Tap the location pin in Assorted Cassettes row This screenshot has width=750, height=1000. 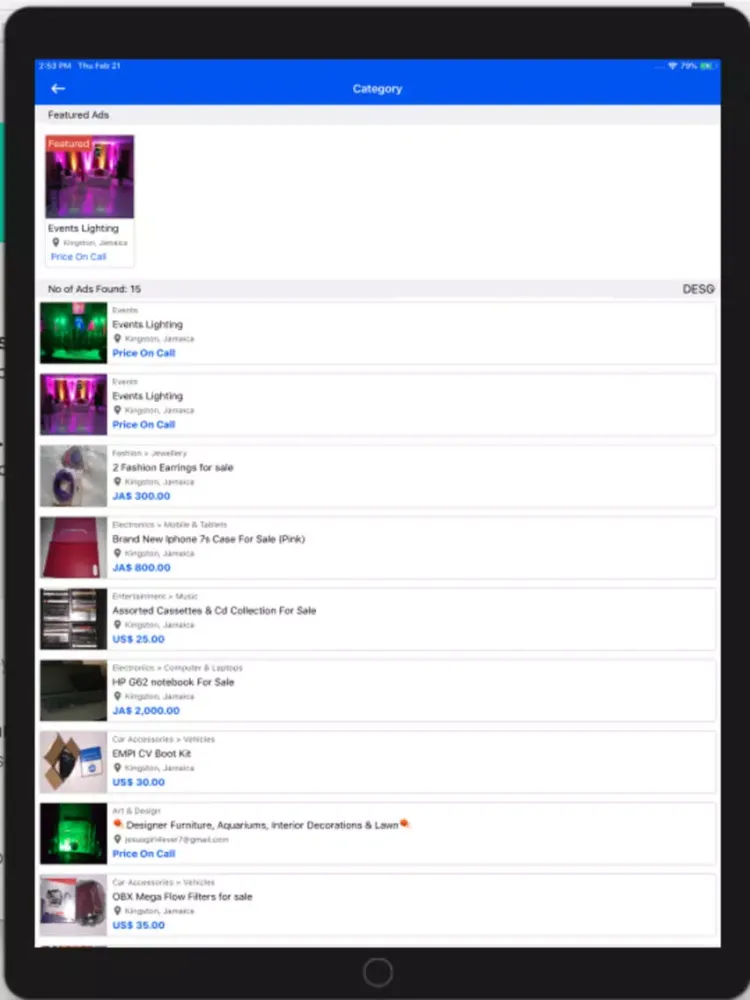(117, 624)
